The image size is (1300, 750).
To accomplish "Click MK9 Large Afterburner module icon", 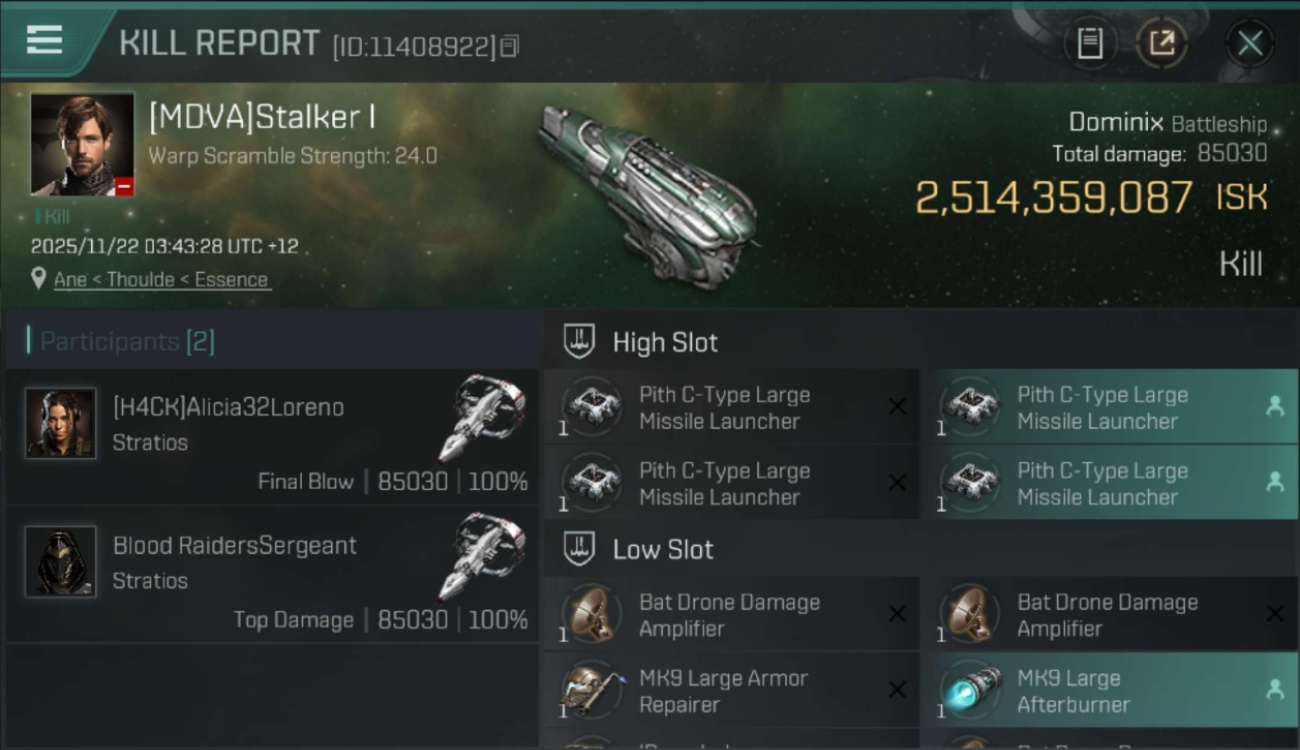I will point(971,690).
